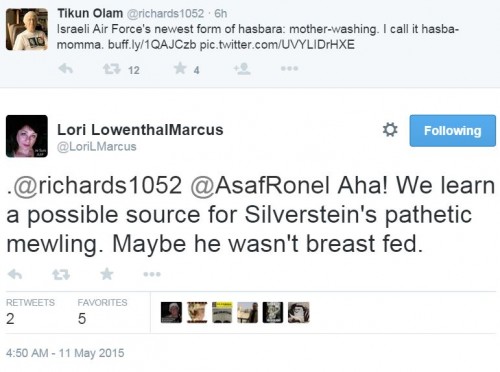Open Lori LowenthalMarcus's avatar
This screenshot has height=372, width=500.
point(27,136)
